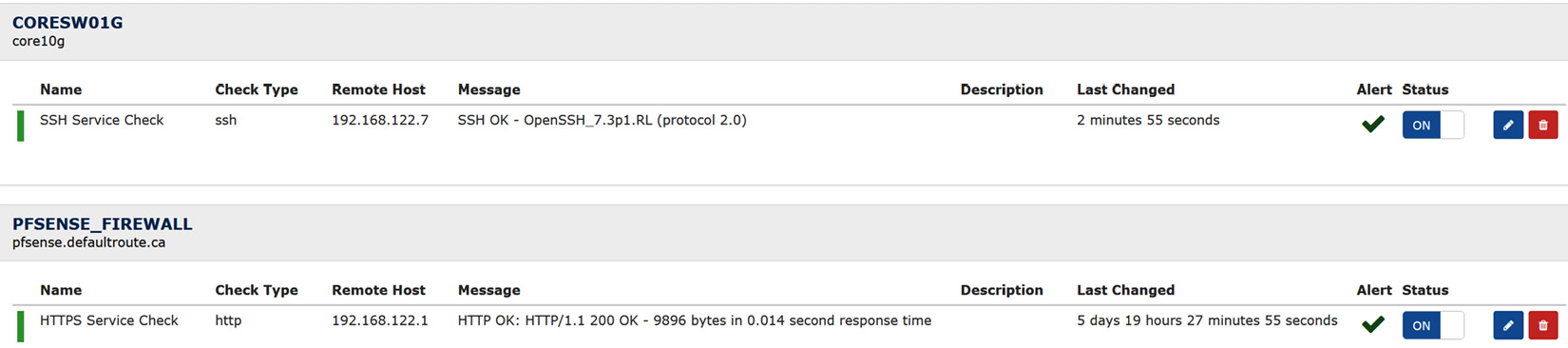Toggle the HTTPS Service Check ON switch
Screen dimensions: 1568x348
click(x=1433, y=325)
